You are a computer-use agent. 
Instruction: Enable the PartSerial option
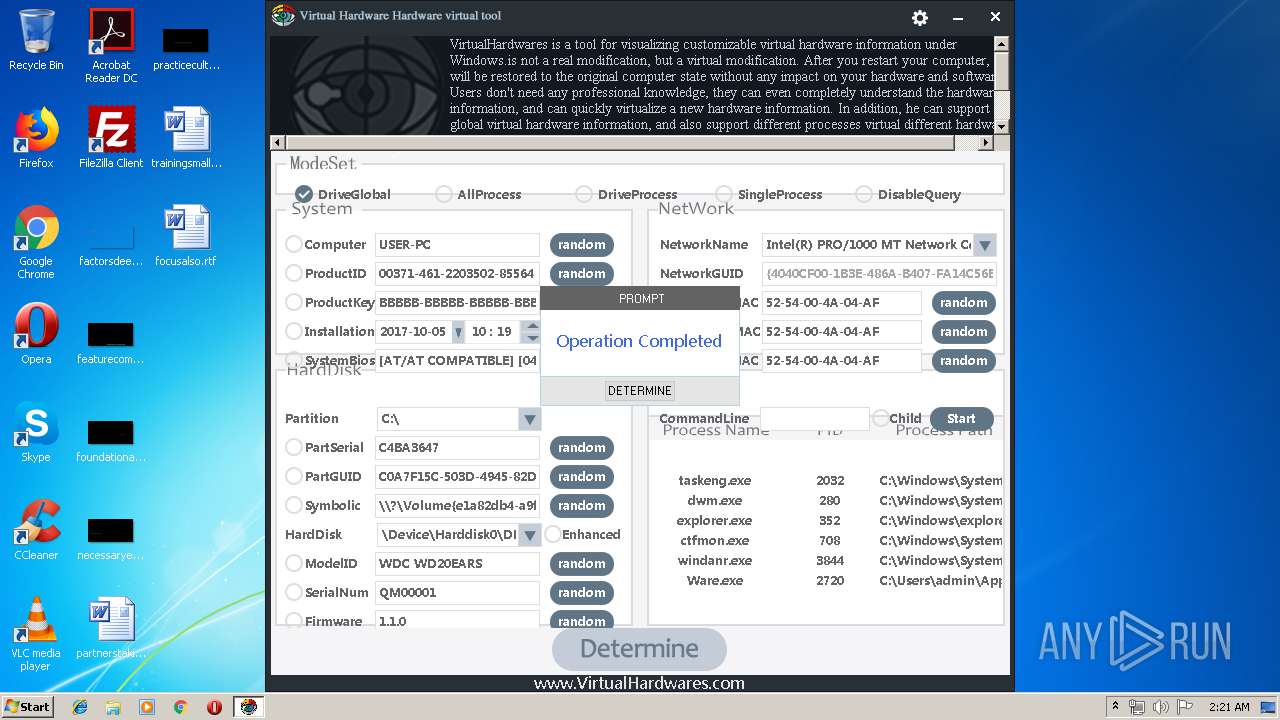[294, 447]
